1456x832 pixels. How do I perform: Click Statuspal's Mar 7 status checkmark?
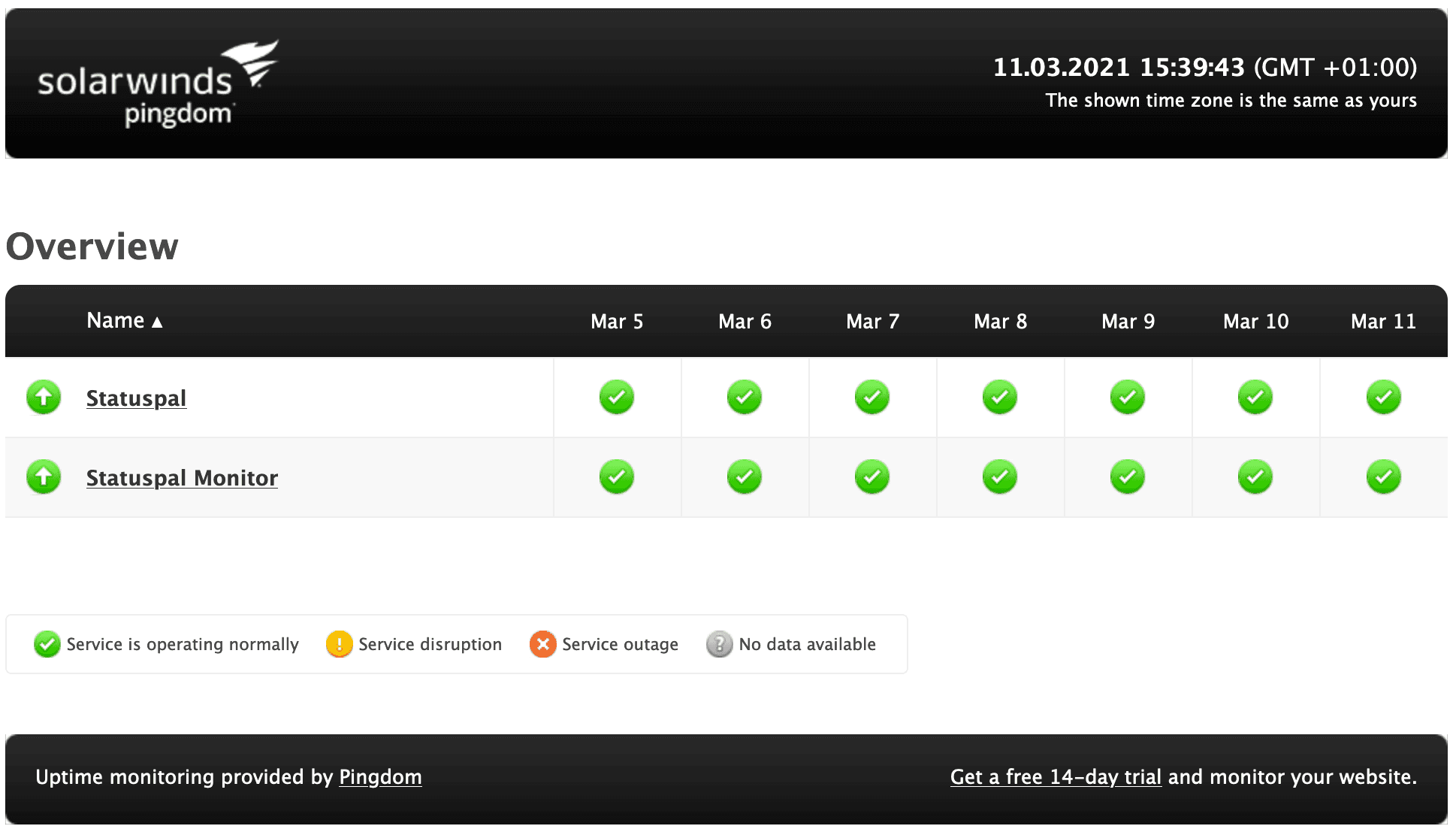tap(872, 397)
